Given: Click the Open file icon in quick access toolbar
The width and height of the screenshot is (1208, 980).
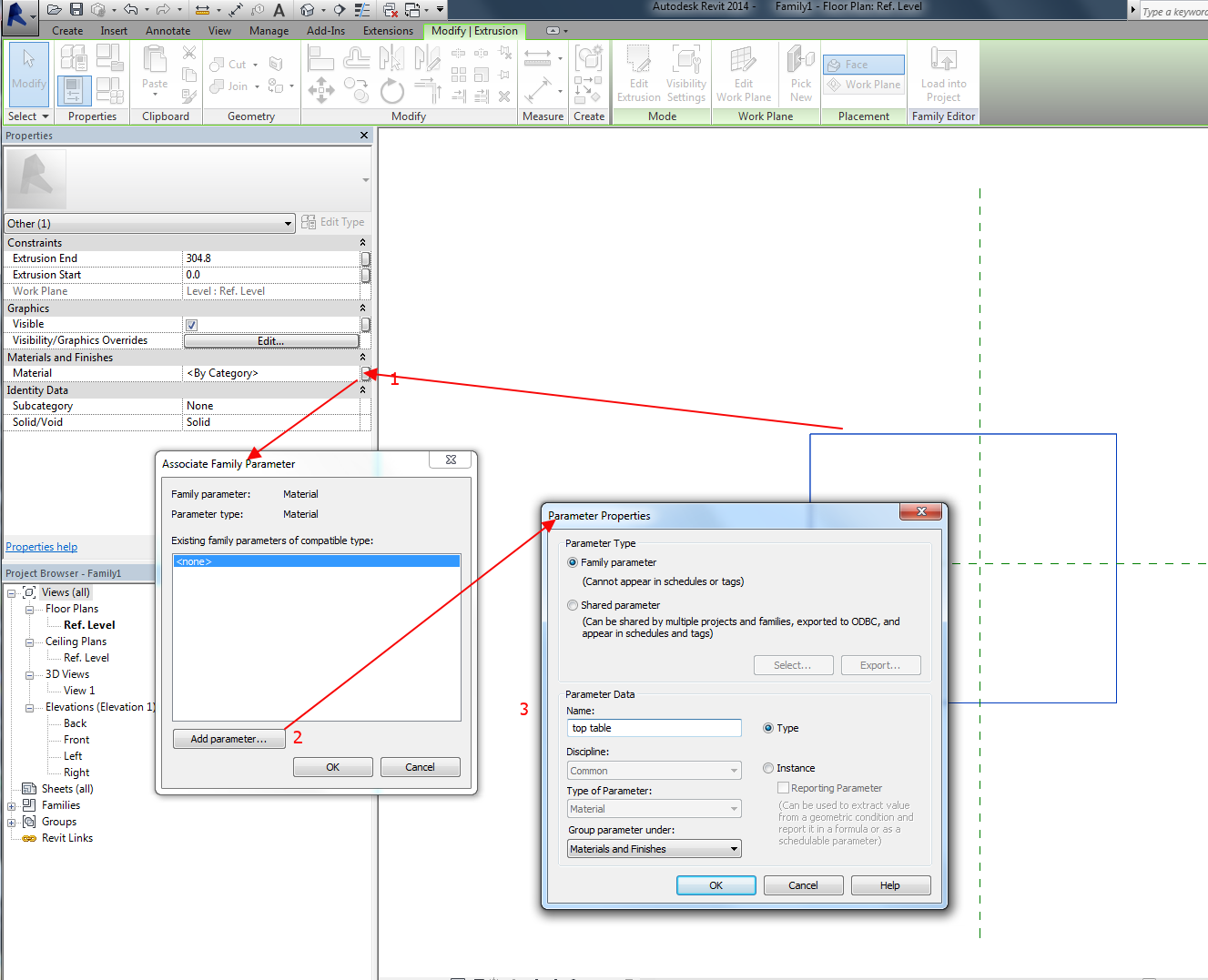Looking at the screenshot, I should [x=55, y=9].
